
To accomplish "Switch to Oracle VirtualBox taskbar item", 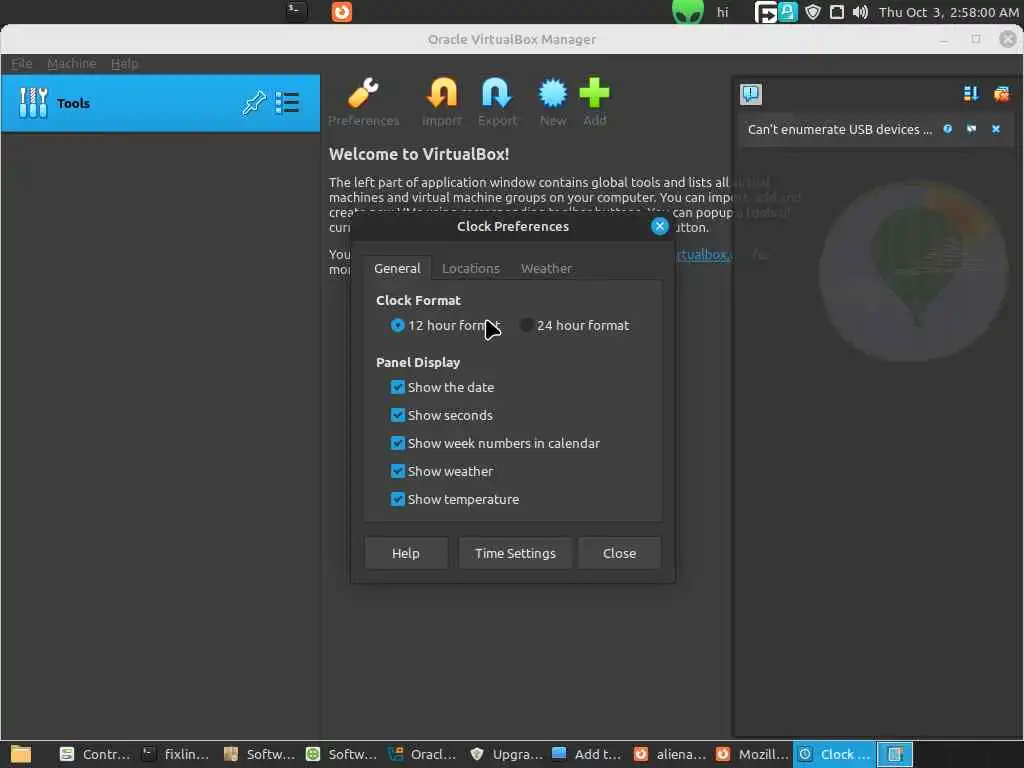I will (x=423, y=754).
